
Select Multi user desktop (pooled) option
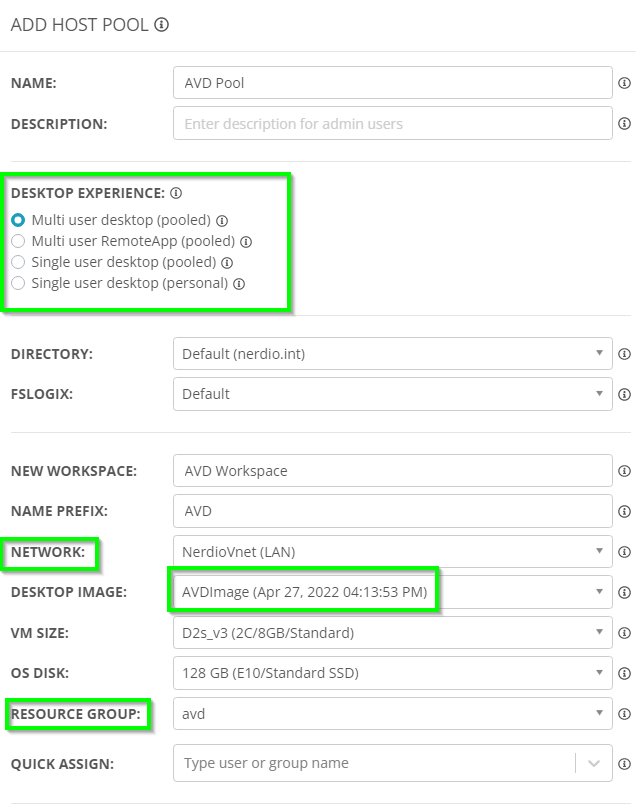pos(18,220)
